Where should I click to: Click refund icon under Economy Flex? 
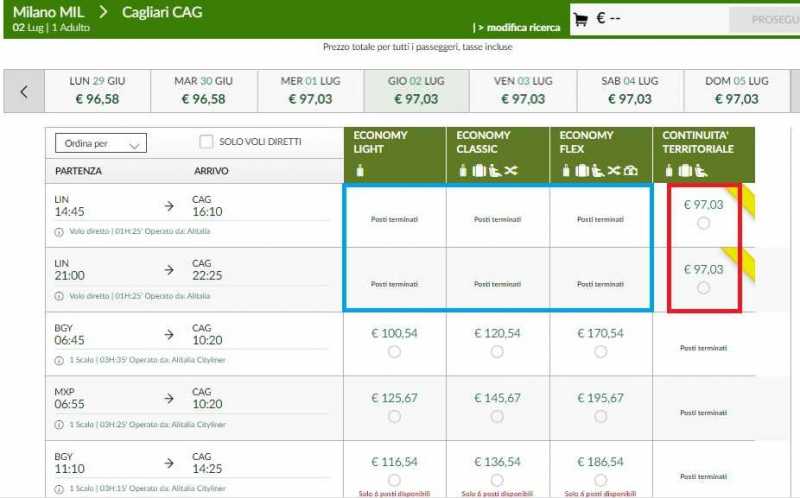[x=631, y=170]
